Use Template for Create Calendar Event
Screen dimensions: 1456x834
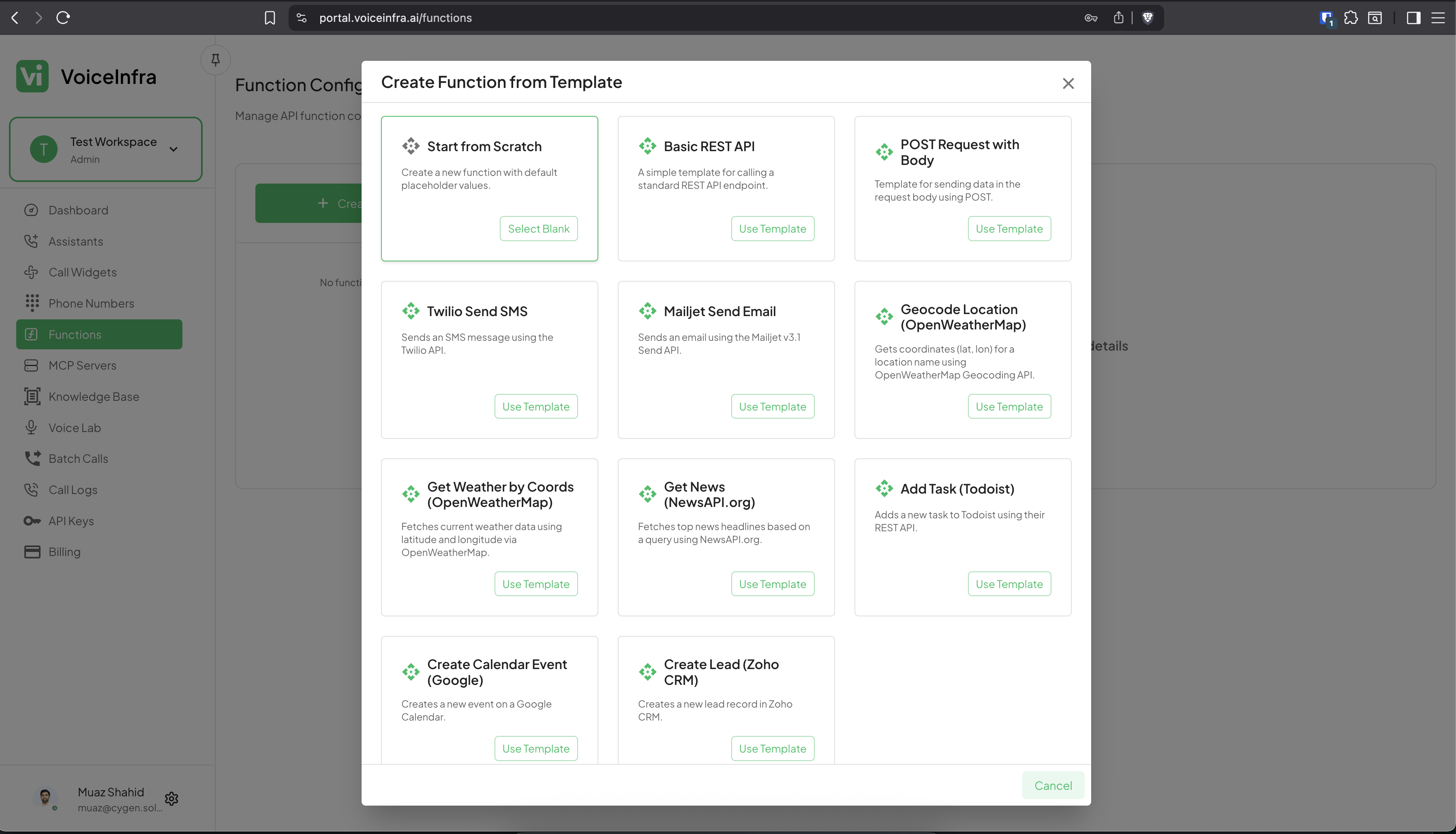pyautogui.click(x=535, y=748)
